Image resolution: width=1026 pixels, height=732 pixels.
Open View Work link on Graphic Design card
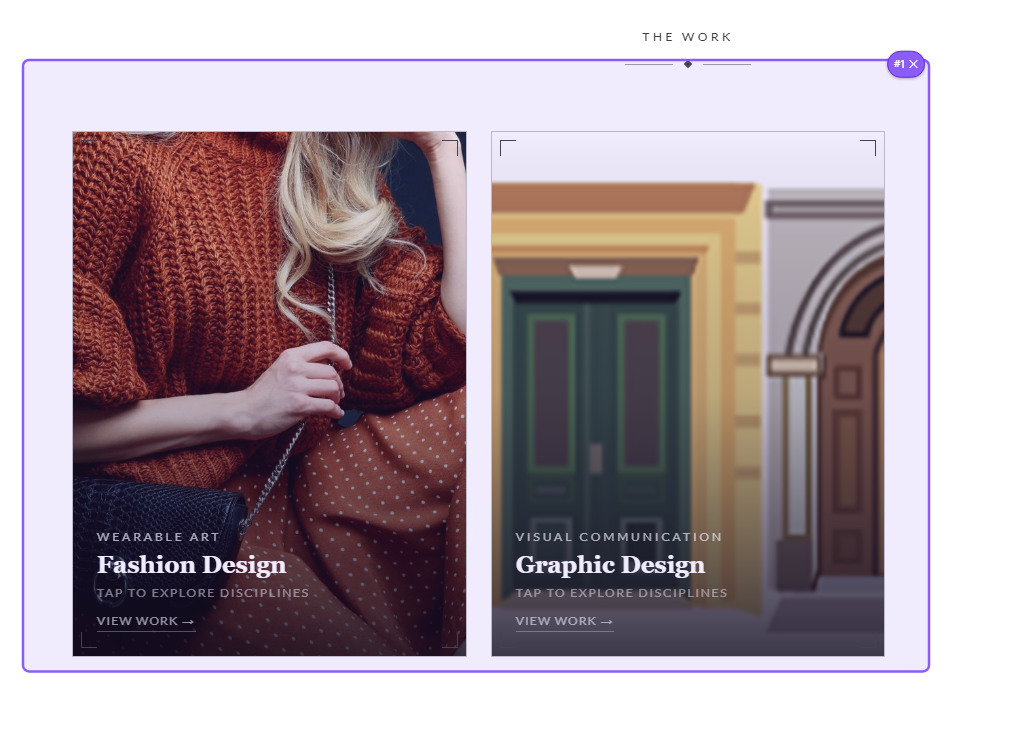564,621
